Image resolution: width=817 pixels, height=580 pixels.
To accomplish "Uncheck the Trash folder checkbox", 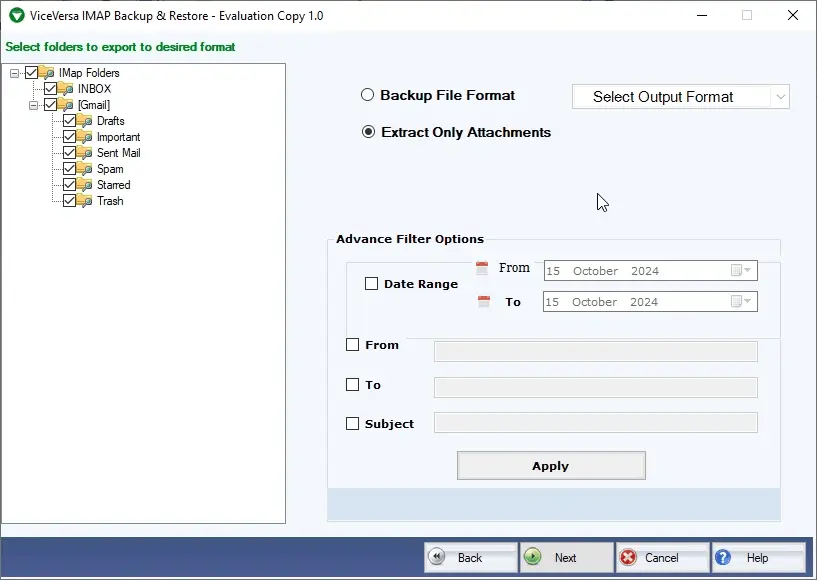I will point(69,201).
